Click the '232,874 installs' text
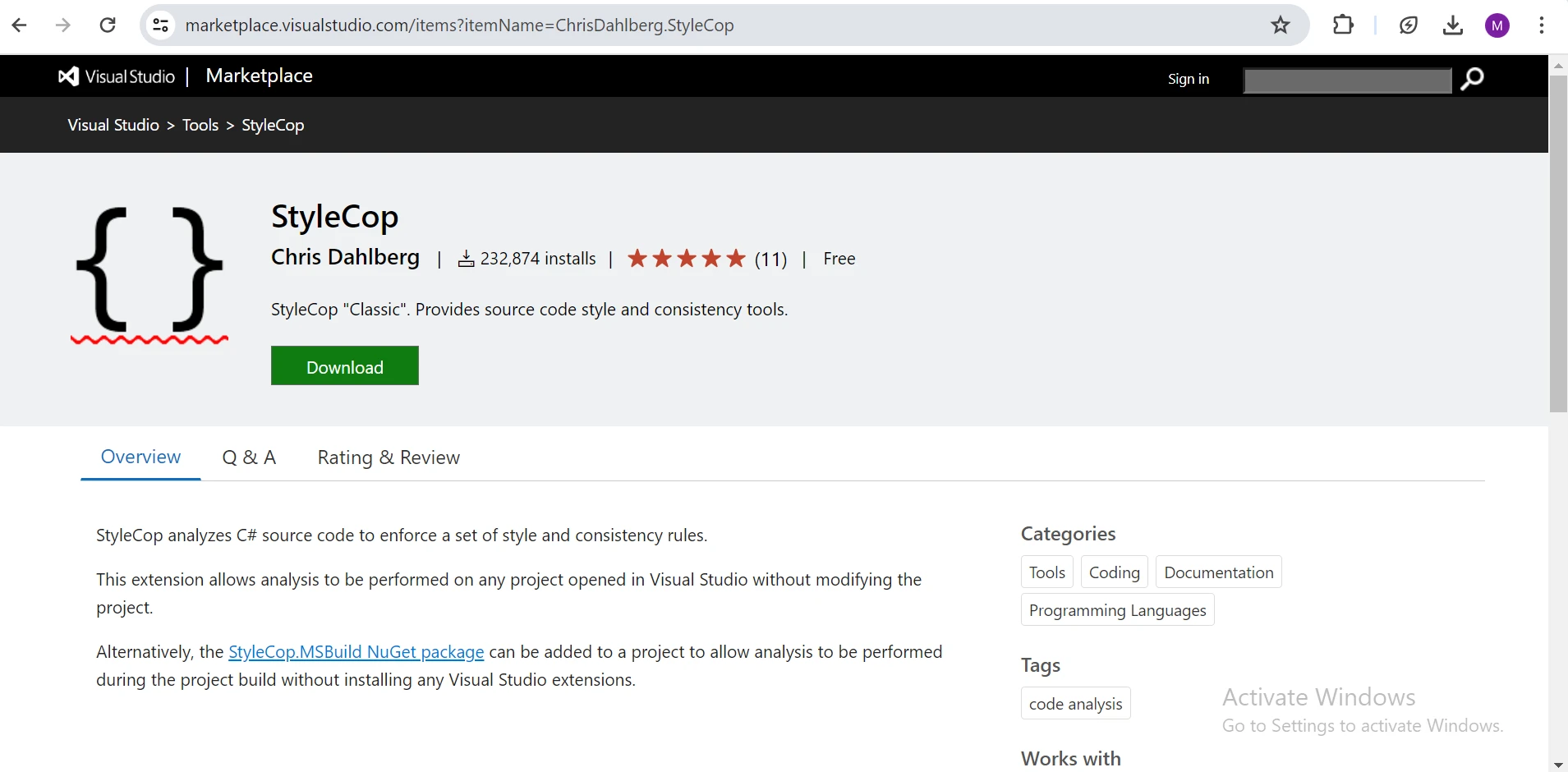The height and width of the screenshot is (772, 1568). pos(538,259)
